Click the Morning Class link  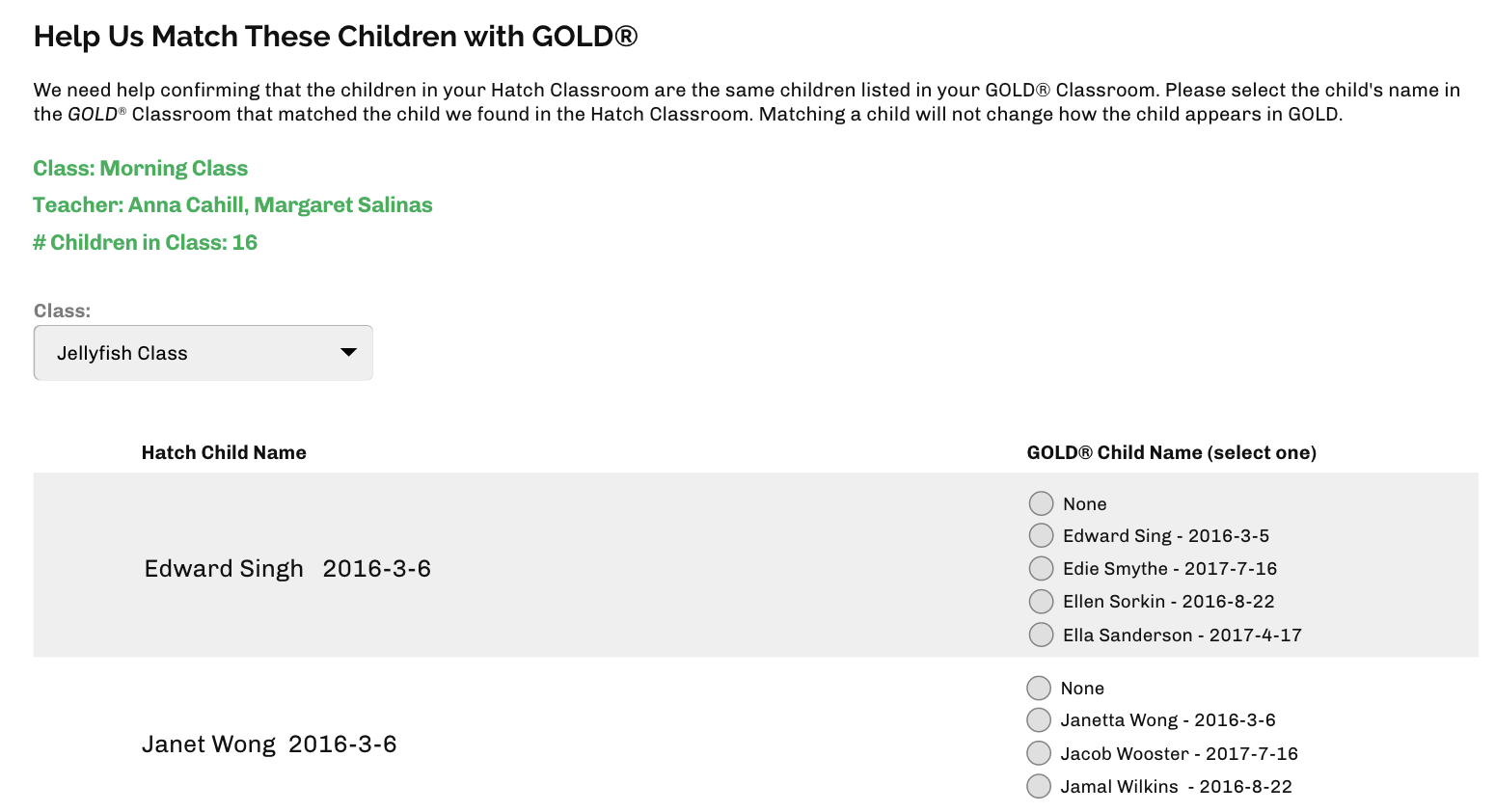coord(140,168)
